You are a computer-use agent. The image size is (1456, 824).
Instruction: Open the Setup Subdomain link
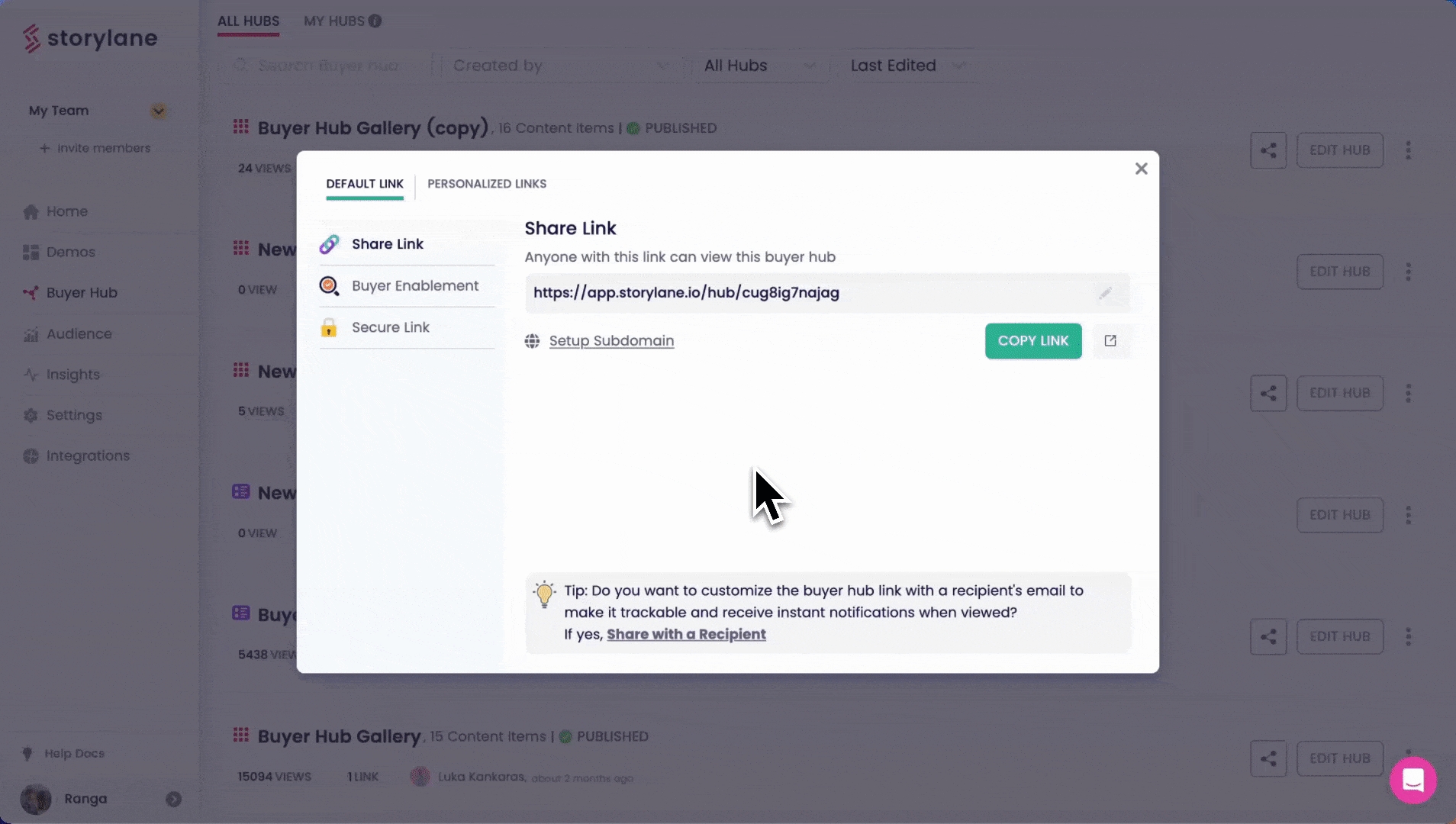[x=611, y=341]
